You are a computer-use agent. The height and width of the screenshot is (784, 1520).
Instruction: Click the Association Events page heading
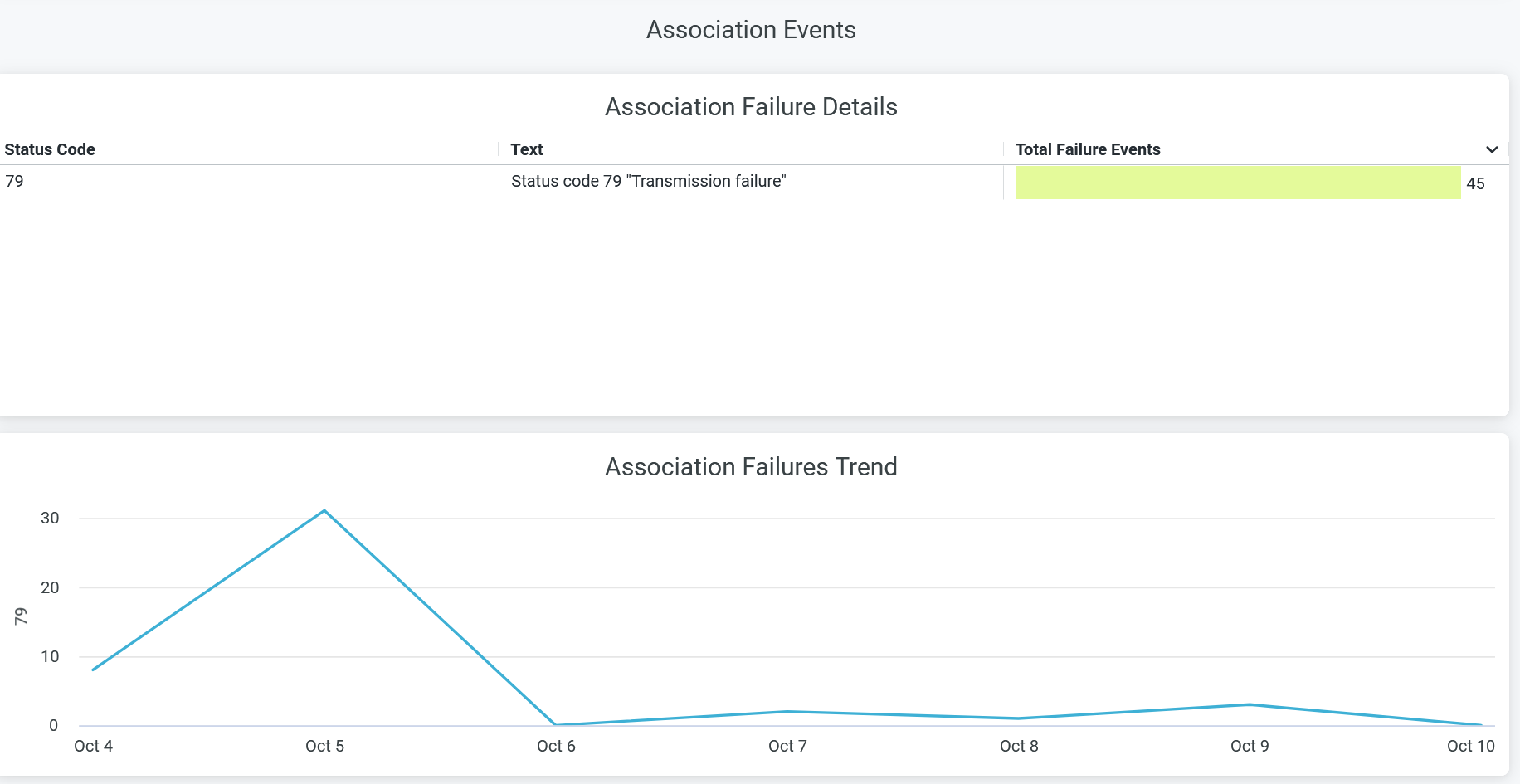tap(751, 30)
